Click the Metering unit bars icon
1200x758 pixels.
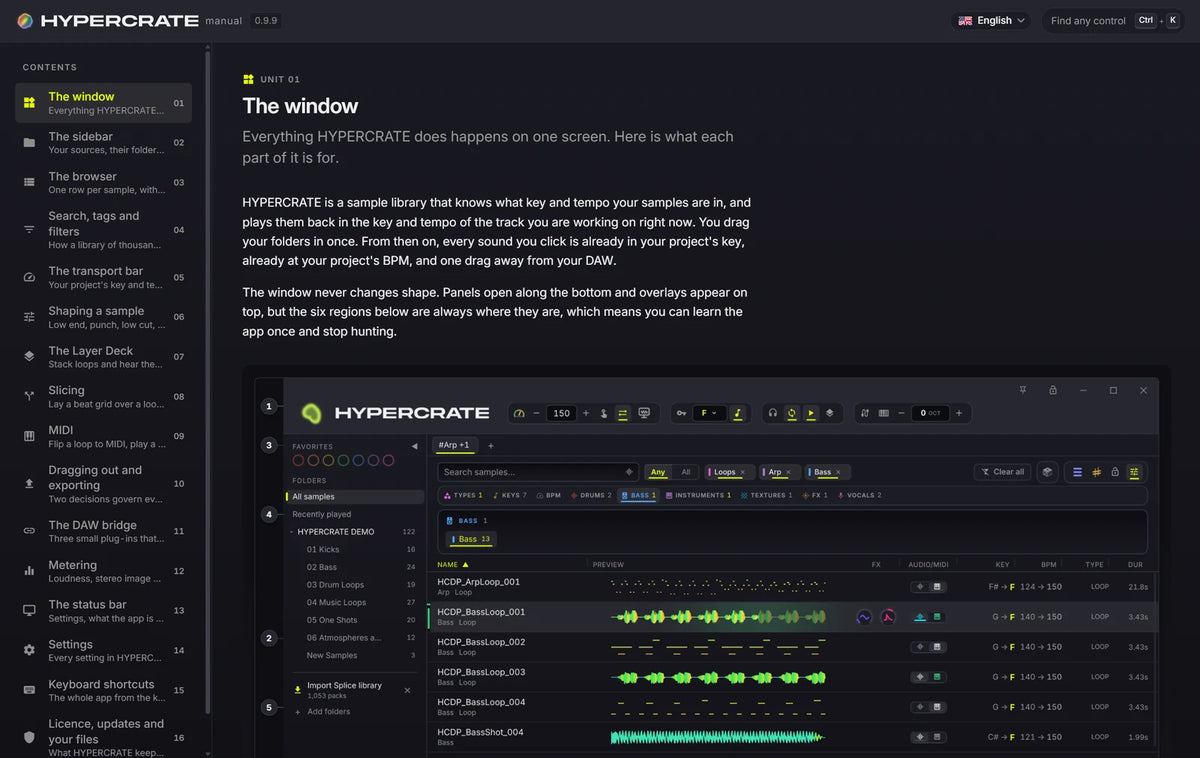29,571
